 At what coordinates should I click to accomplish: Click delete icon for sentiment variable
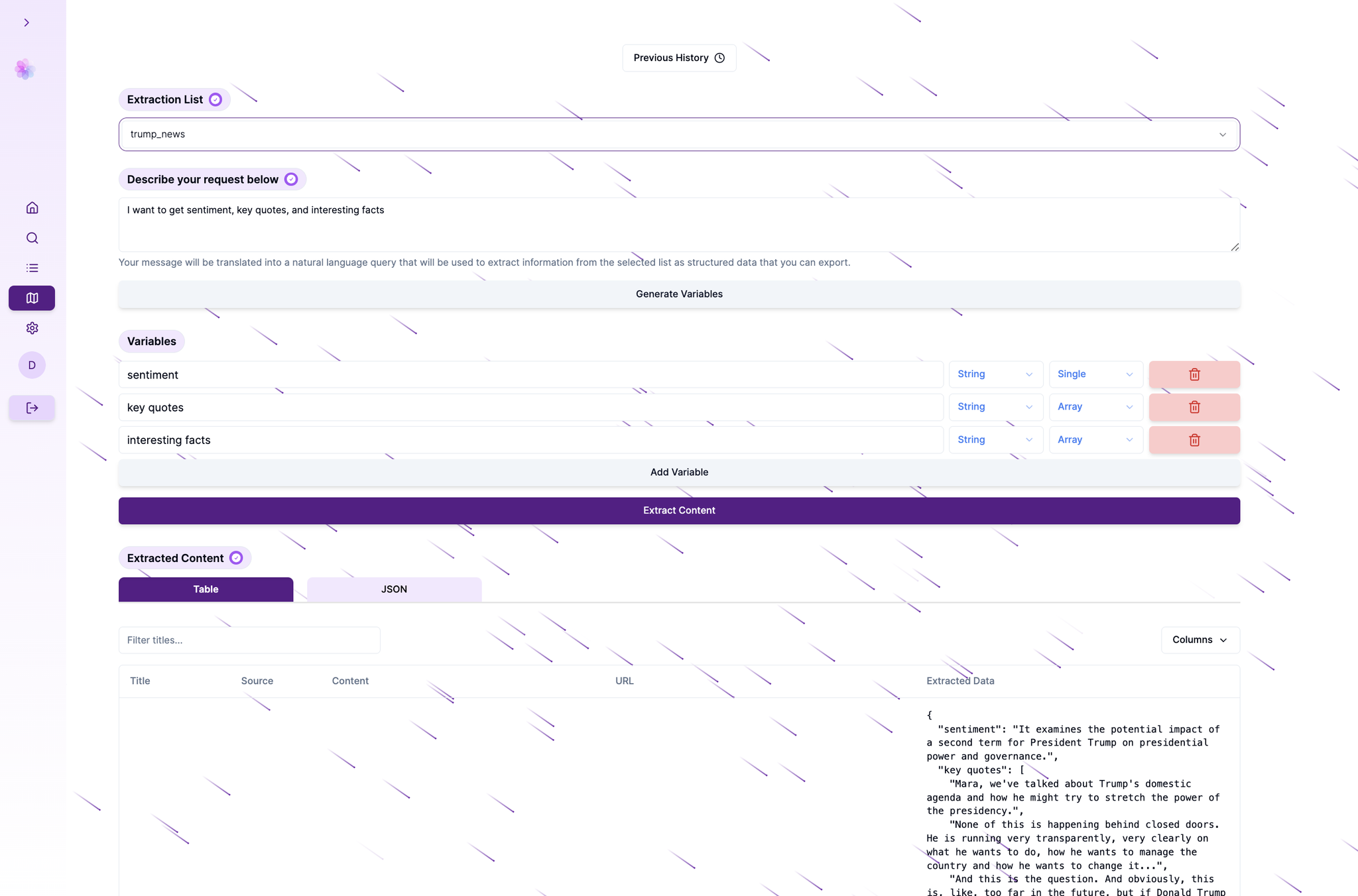tap(1194, 374)
